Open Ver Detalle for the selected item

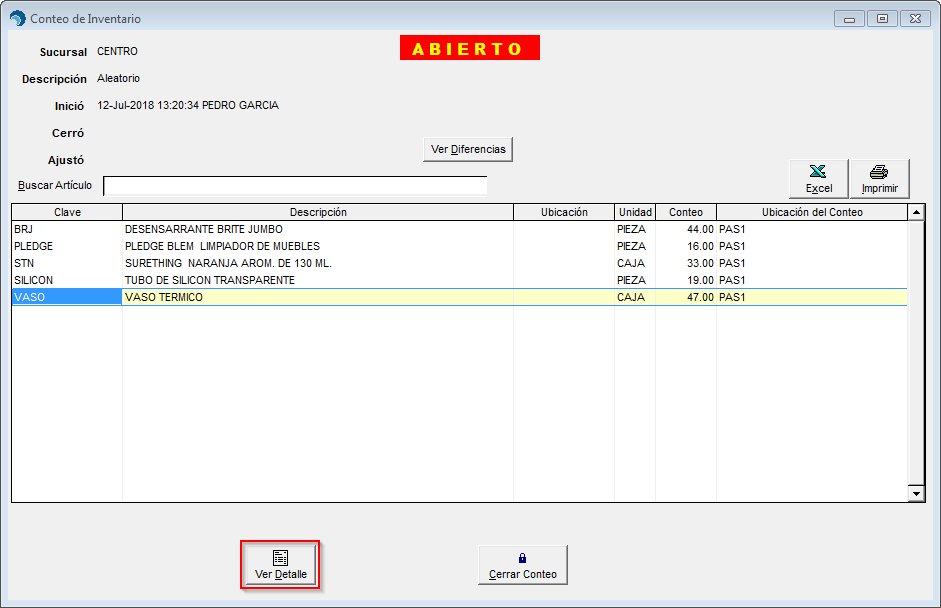(x=280, y=565)
